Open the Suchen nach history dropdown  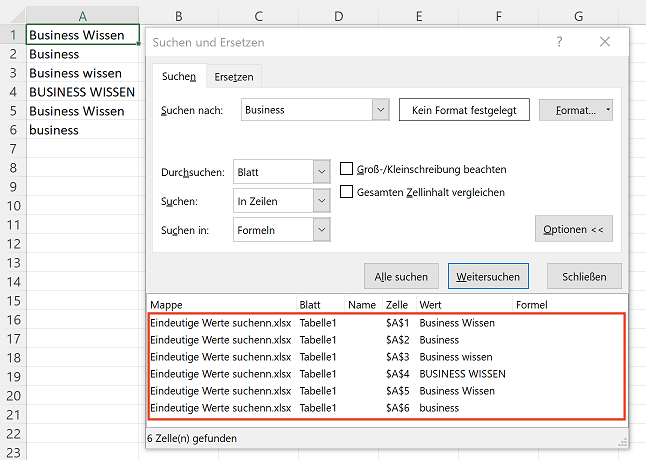click(x=381, y=110)
